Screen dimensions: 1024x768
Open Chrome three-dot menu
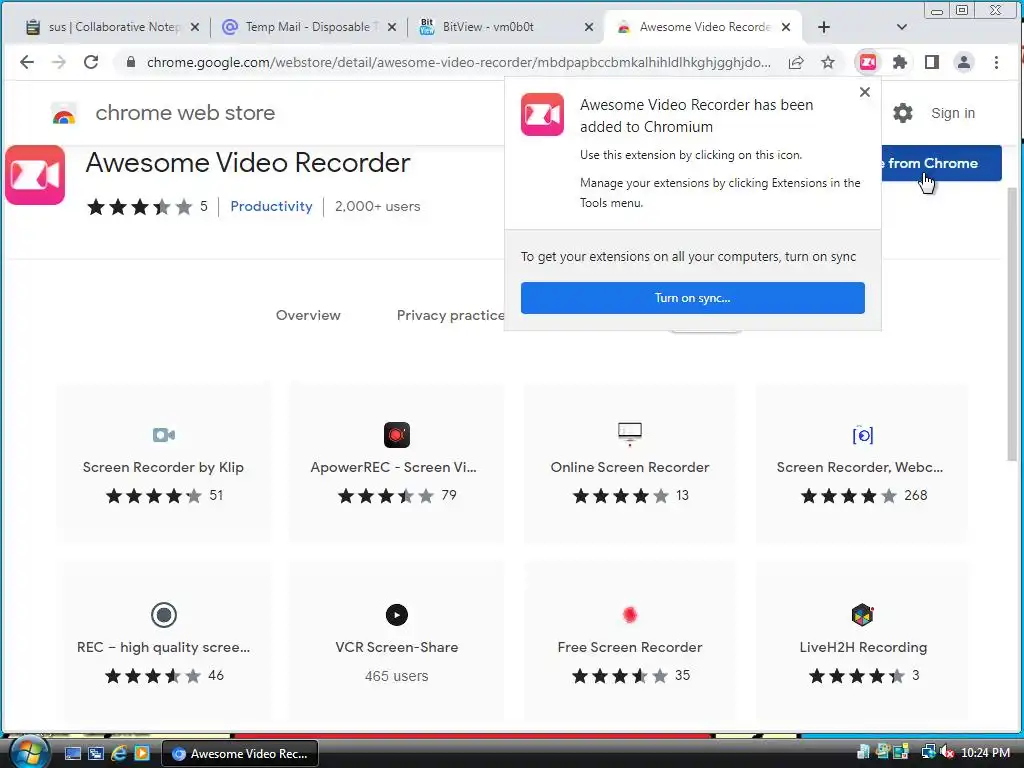[x=996, y=62]
